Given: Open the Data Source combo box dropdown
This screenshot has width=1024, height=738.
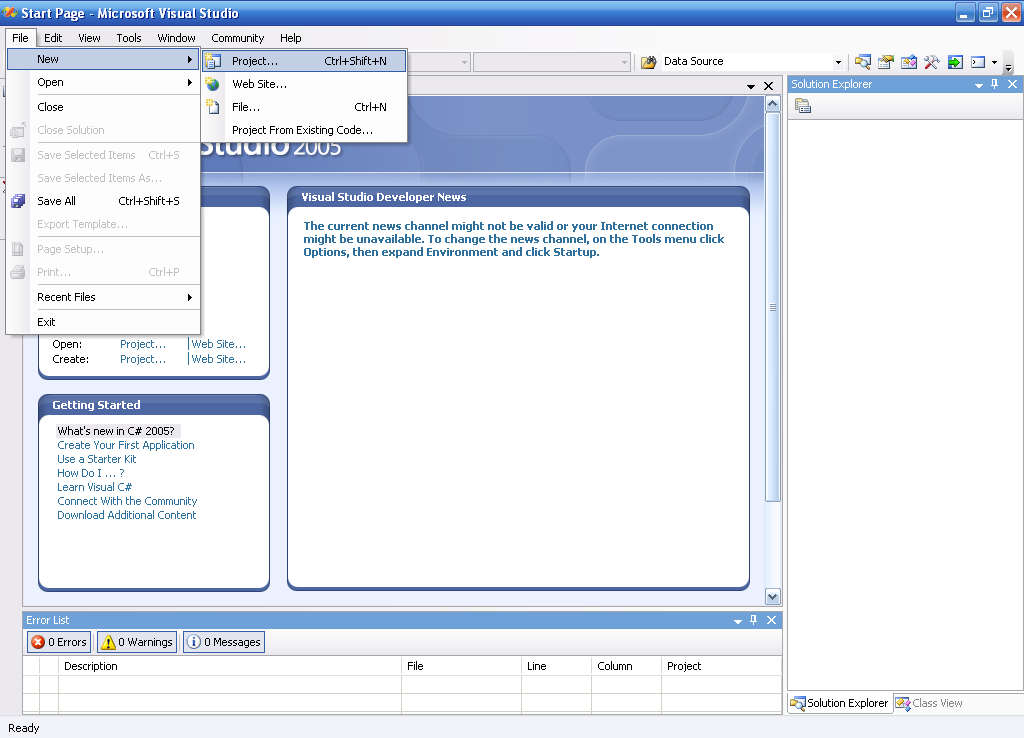Looking at the screenshot, I should point(839,62).
